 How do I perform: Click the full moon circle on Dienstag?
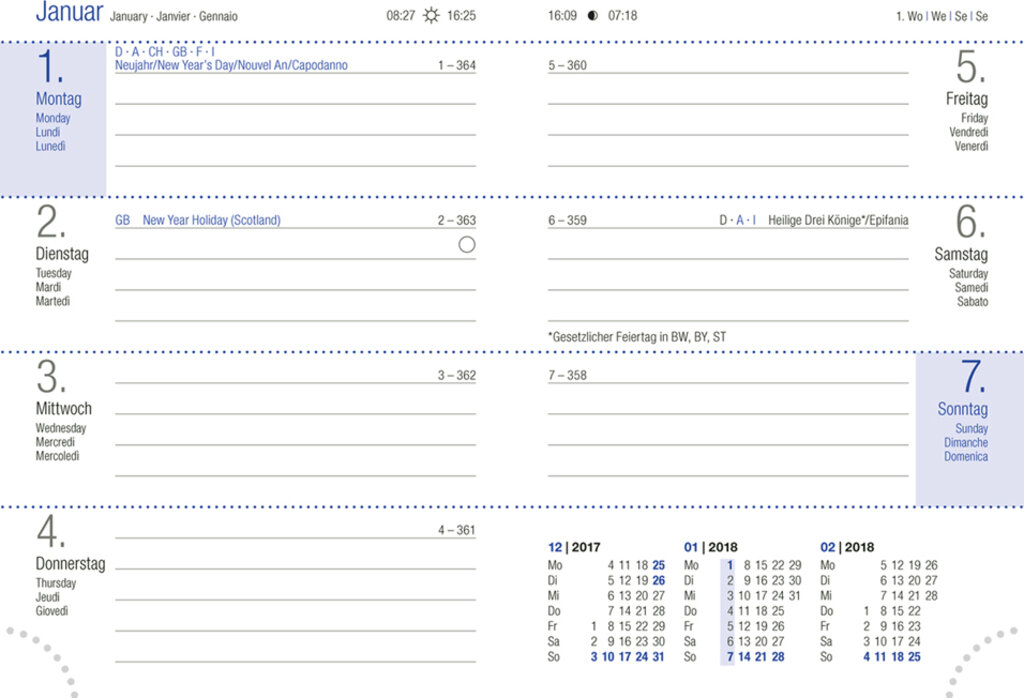point(466,245)
